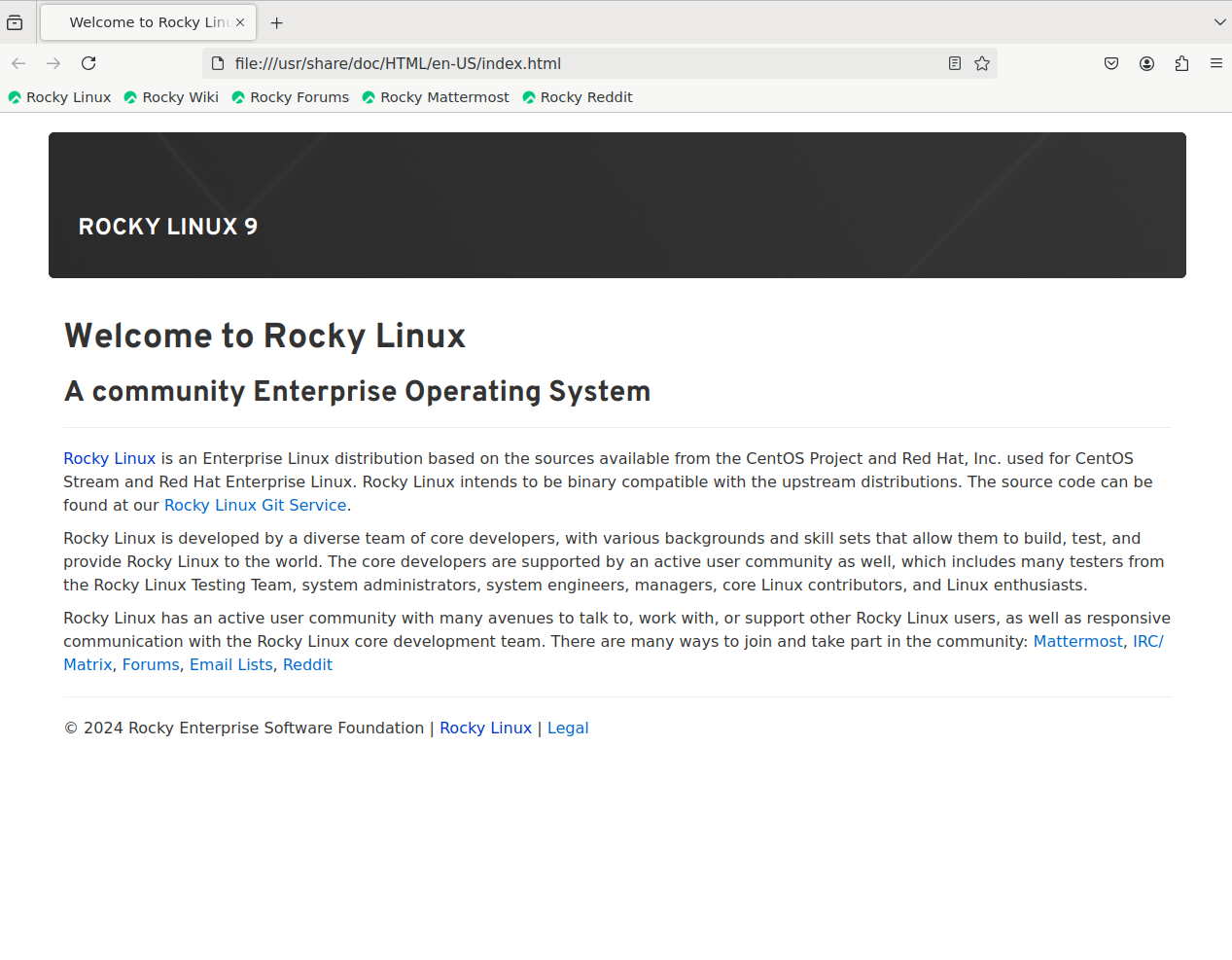Bookmark this page with the star
The width and height of the screenshot is (1232, 960).
point(982,63)
